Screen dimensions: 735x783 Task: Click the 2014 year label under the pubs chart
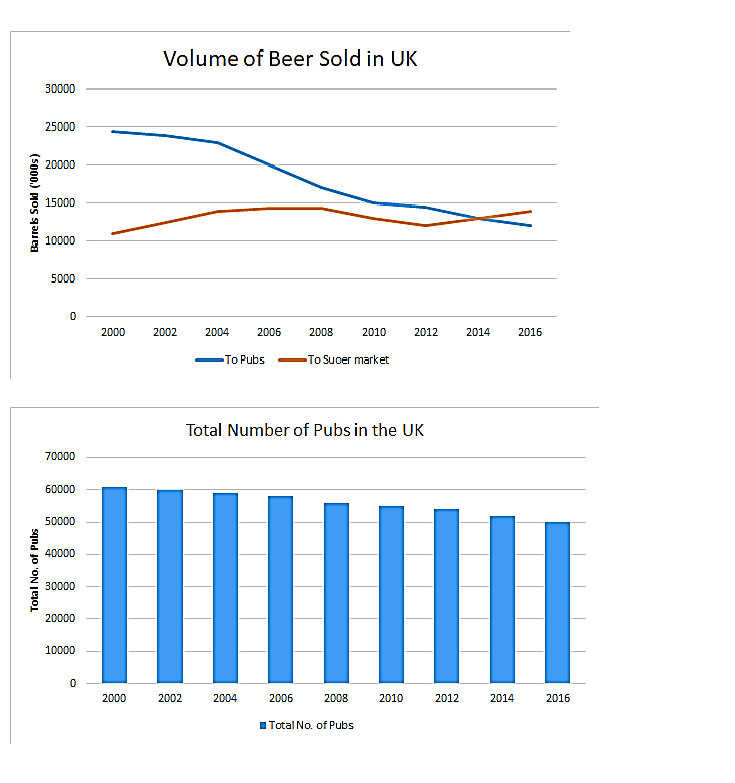(x=502, y=698)
